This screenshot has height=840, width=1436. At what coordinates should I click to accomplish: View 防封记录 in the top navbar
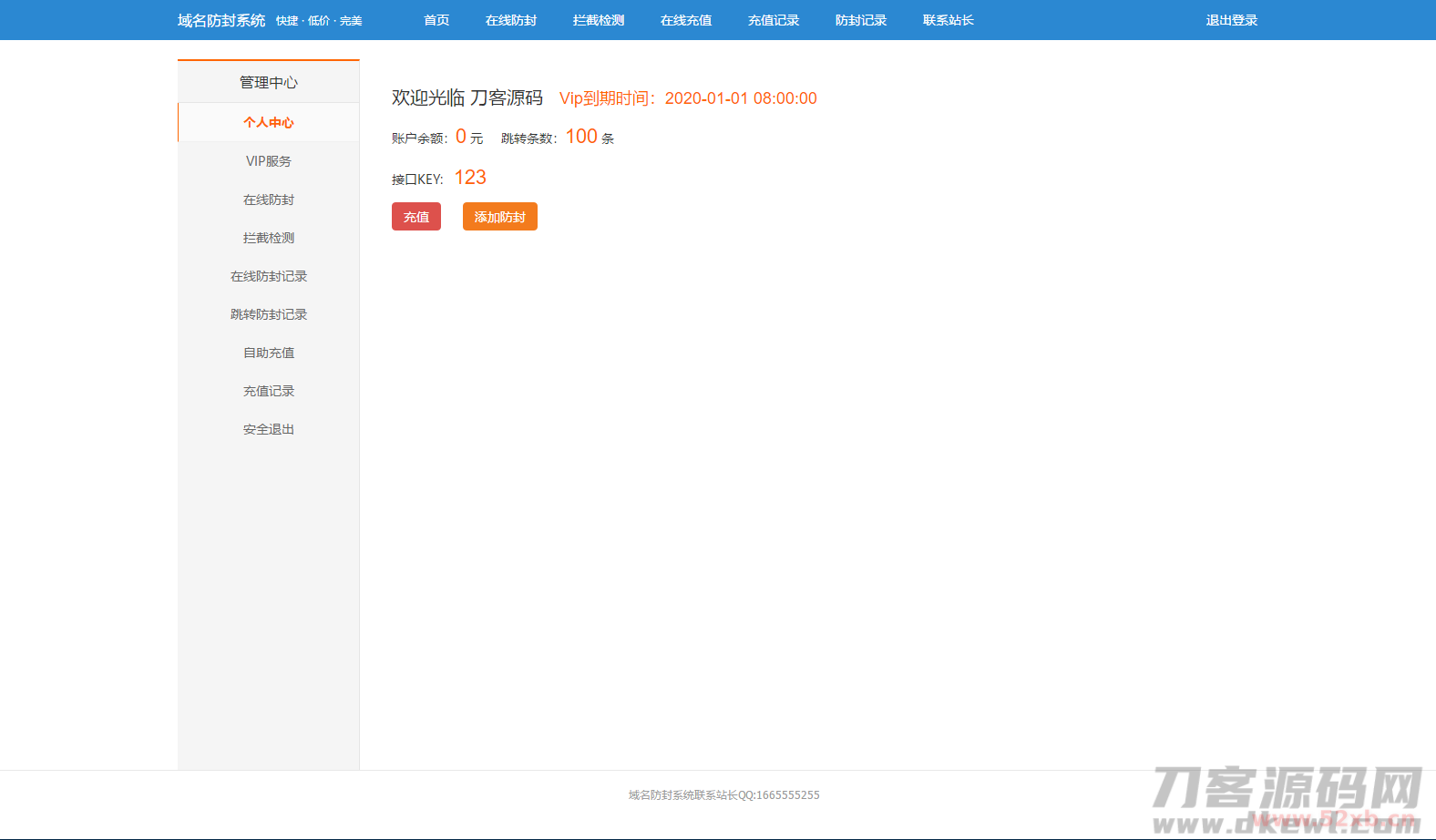pyautogui.click(x=861, y=20)
